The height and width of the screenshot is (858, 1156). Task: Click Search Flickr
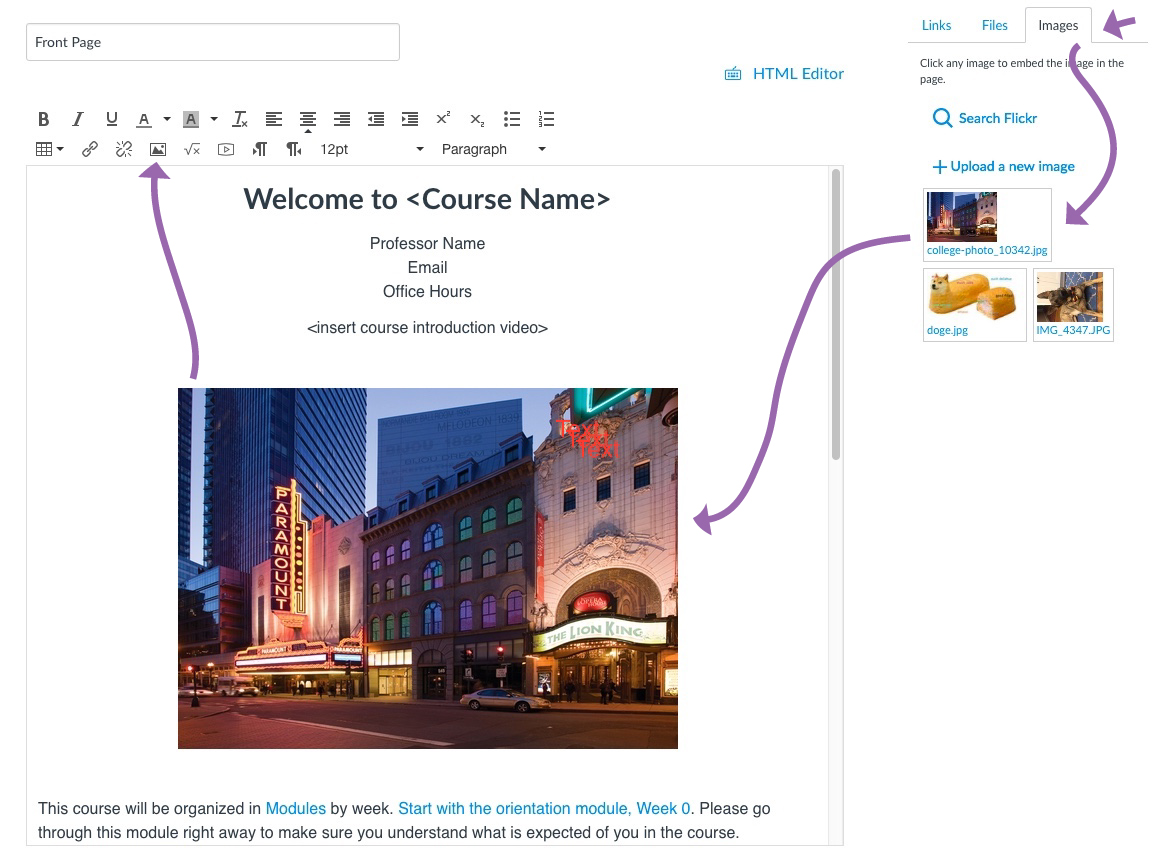[x=985, y=118]
